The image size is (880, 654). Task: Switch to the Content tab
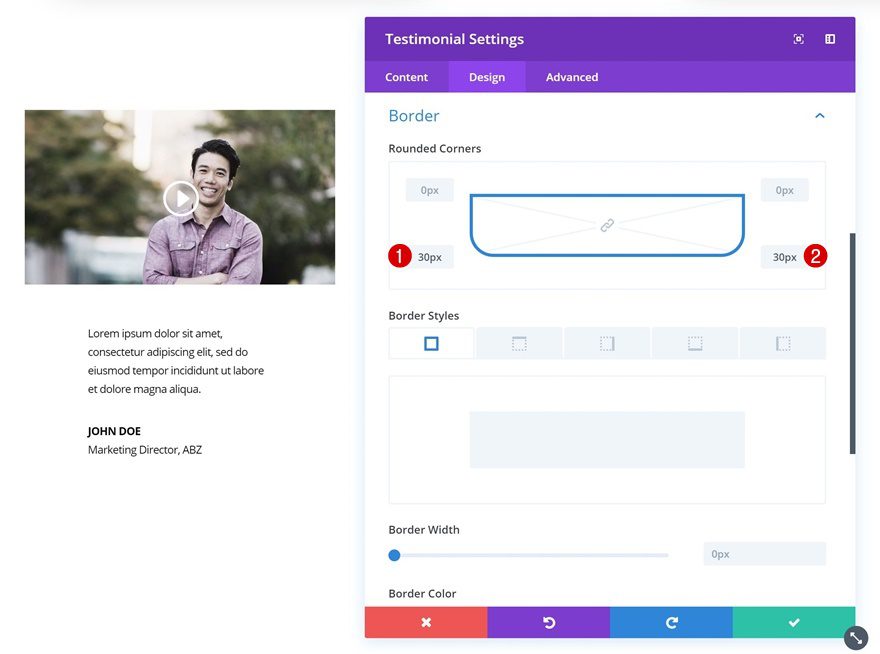click(x=406, y=76)
